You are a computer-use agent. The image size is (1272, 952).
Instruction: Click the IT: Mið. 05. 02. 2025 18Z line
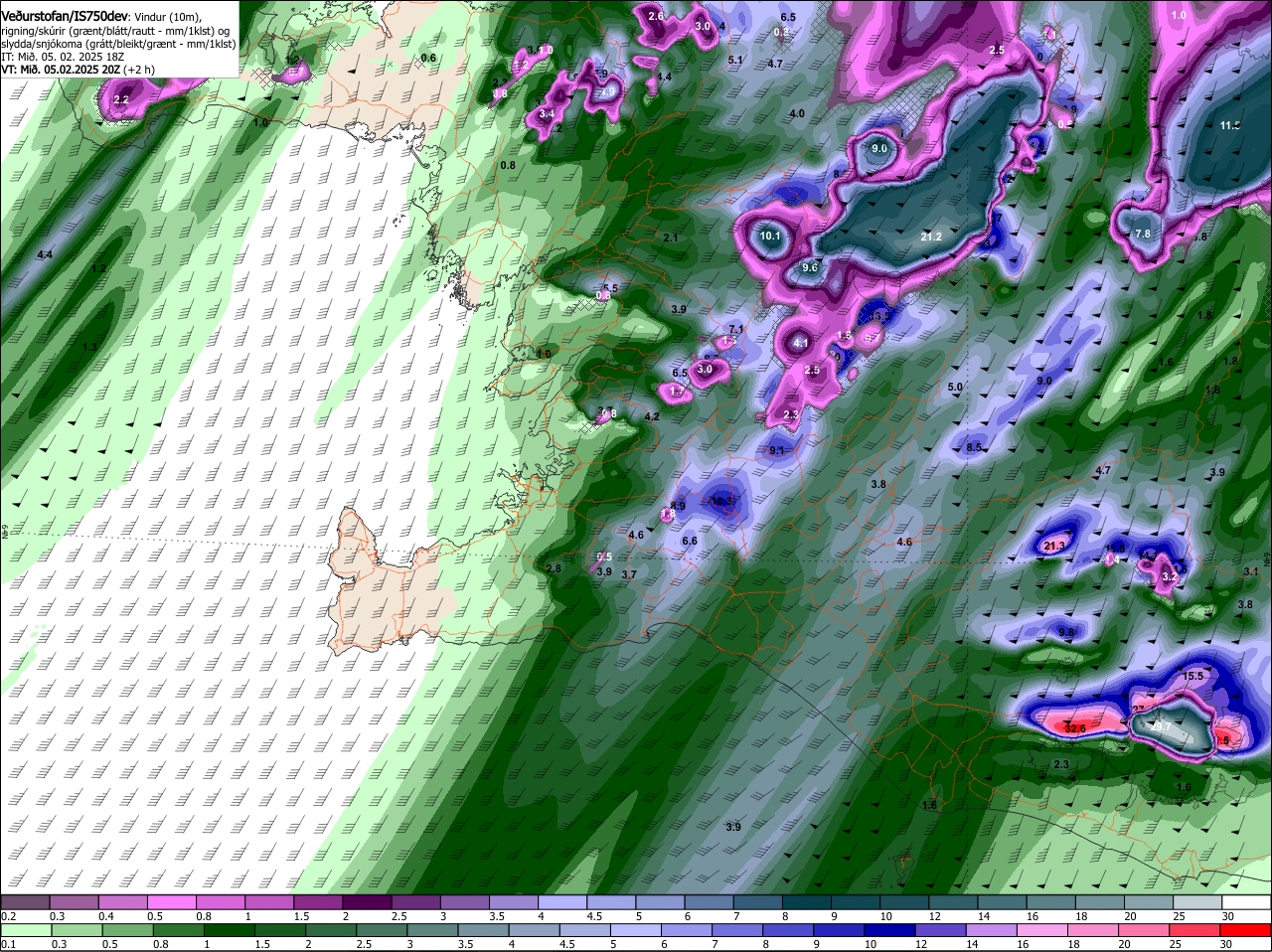[63, 57]
